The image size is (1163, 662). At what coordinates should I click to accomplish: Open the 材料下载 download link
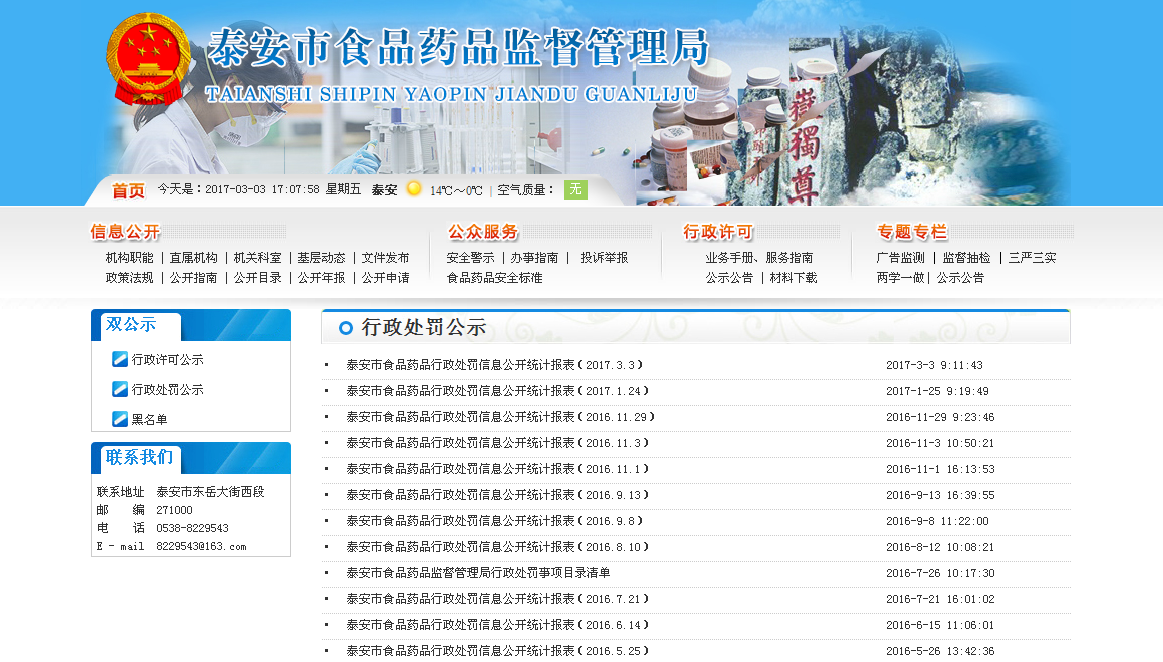[x=792, y=277]
